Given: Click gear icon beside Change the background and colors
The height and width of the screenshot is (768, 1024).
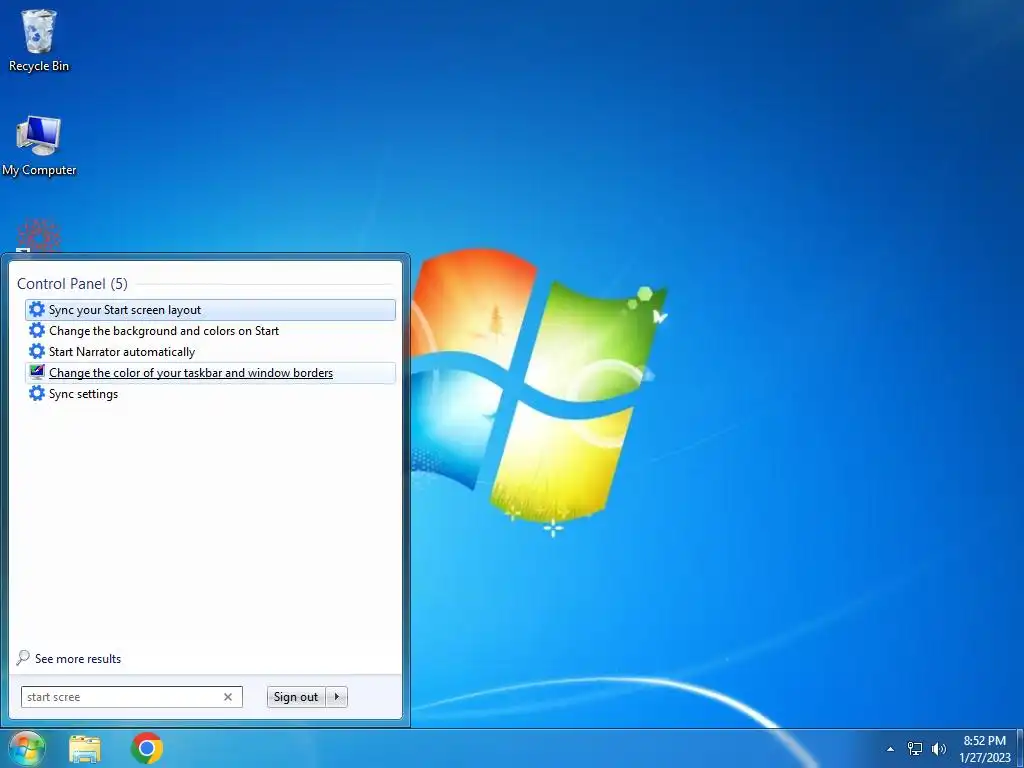Looking at the screenshot, I should pos(37,330).
